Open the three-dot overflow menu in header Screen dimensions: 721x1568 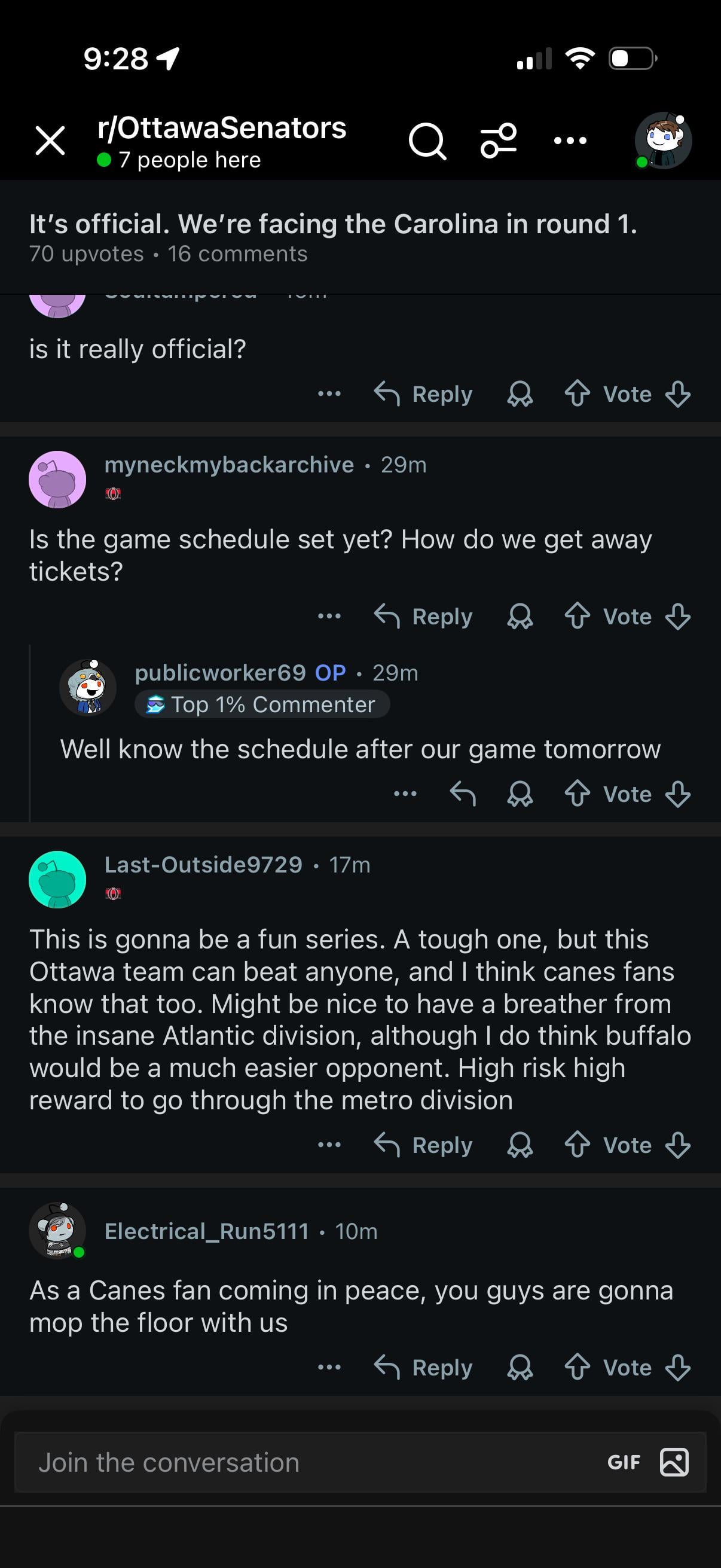pyautogui.click(x=570, y=141)
